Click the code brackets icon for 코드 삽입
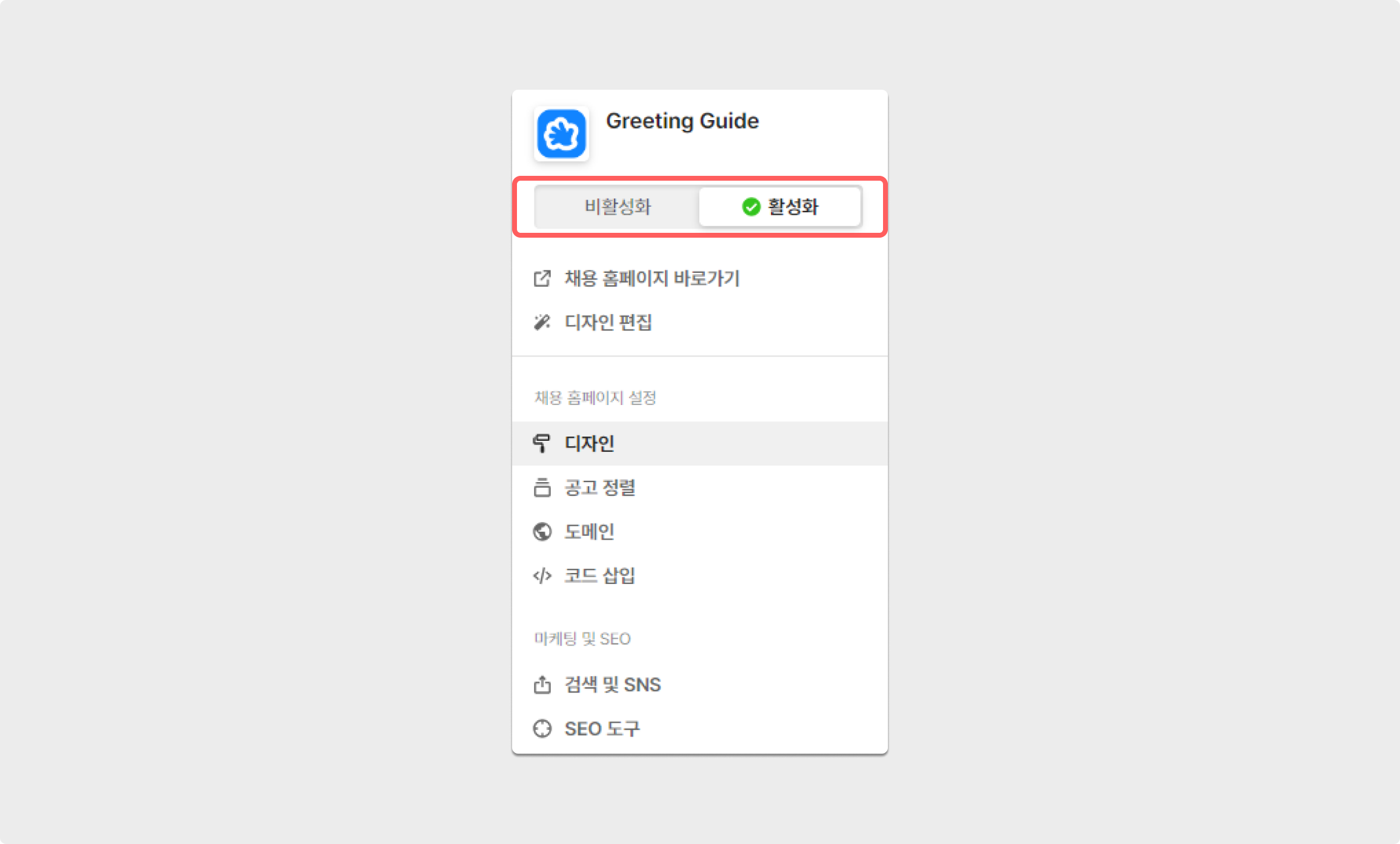The width and height of the screenshot is (1400, 844). 542,575
